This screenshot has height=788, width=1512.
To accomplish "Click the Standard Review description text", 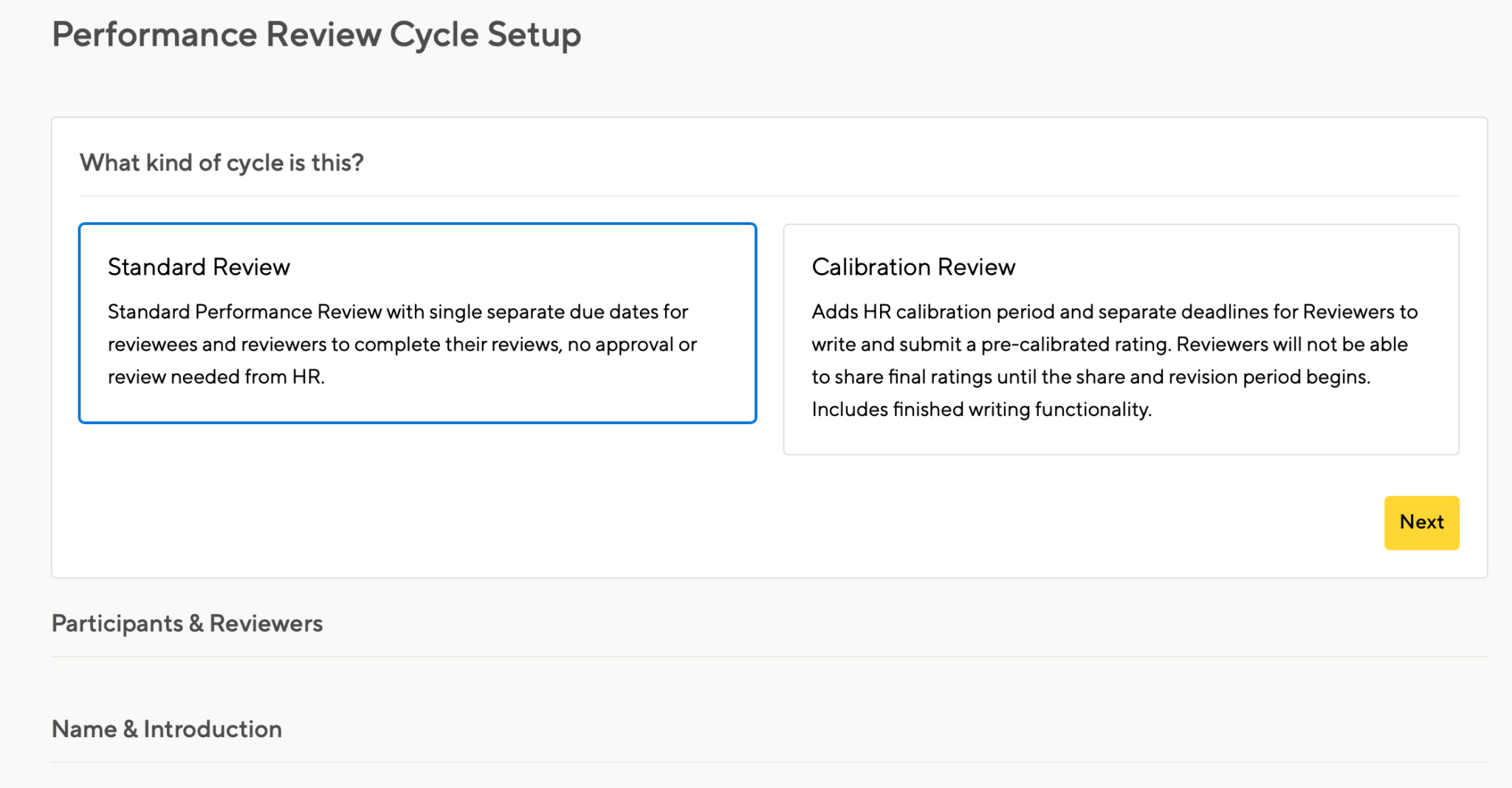I will [x=402, y=344].
